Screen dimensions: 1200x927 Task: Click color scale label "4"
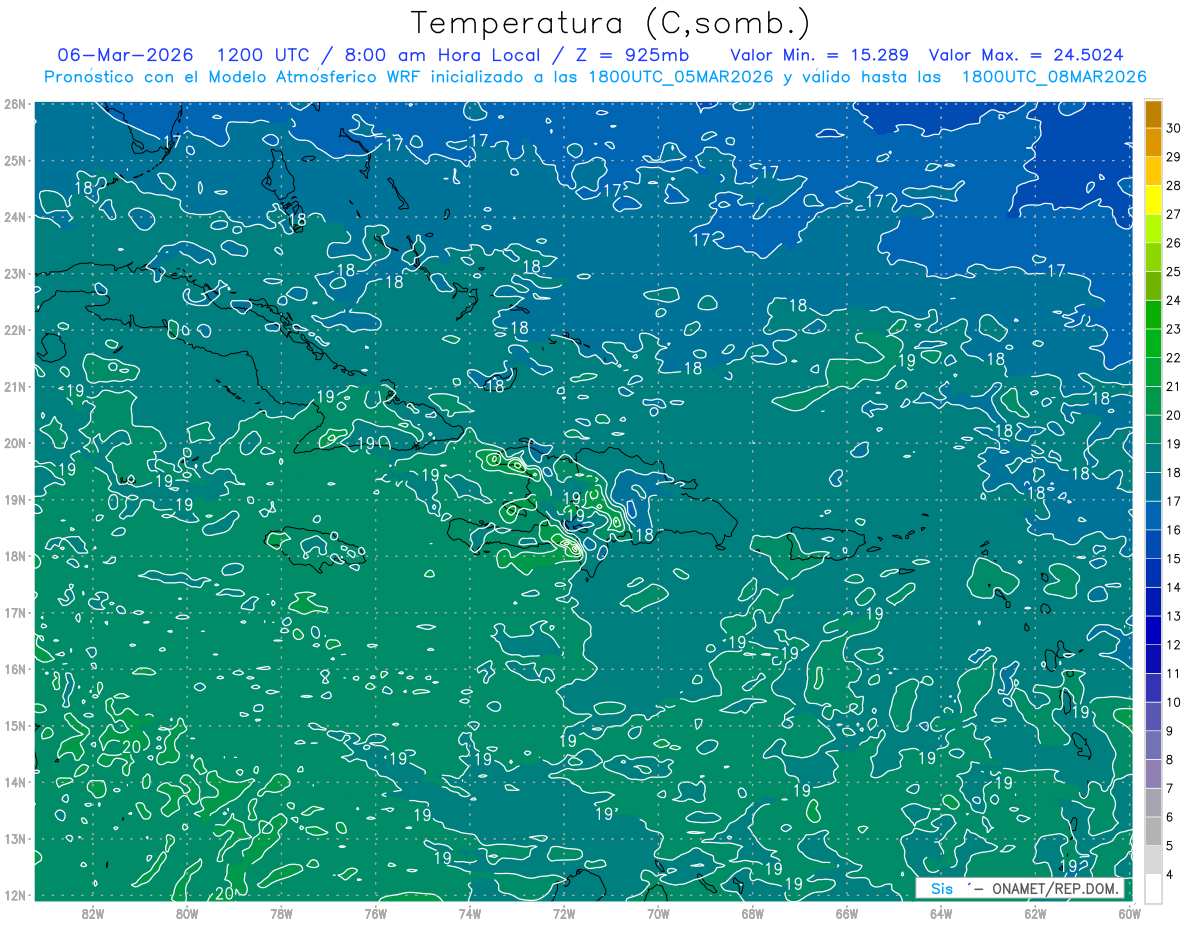pyautogui.click(x=1170, y=875)
